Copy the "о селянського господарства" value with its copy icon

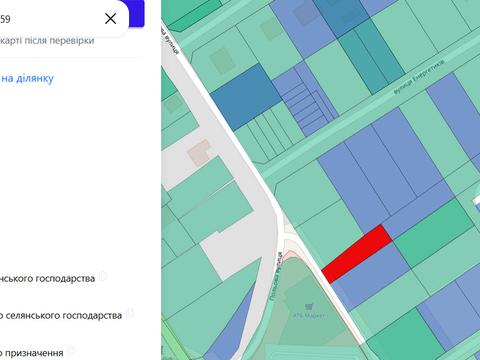130,313
